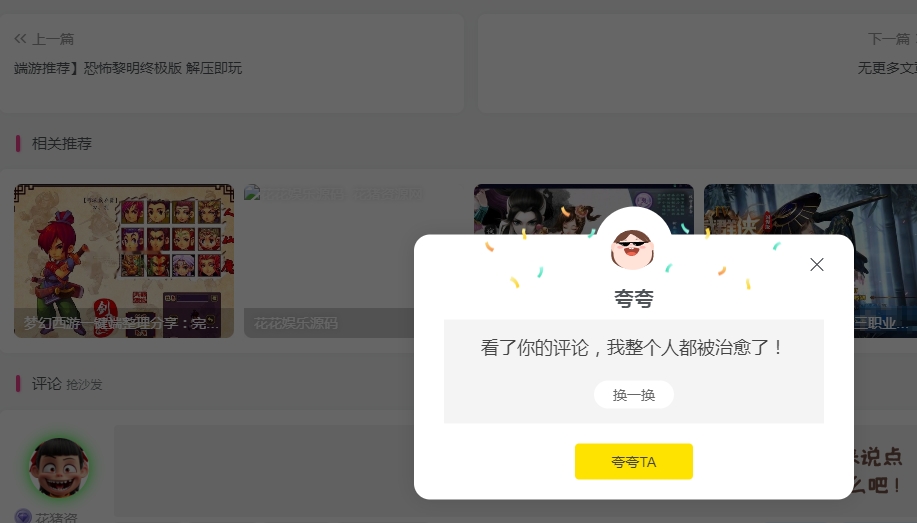917x523 pixels.
Task: Click the 评论 抢沙发 section heading
Action: pos(67,384)
